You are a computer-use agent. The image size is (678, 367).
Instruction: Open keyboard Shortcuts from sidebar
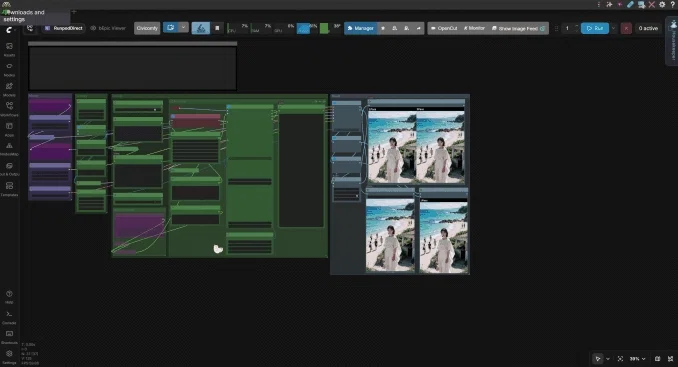9,337
